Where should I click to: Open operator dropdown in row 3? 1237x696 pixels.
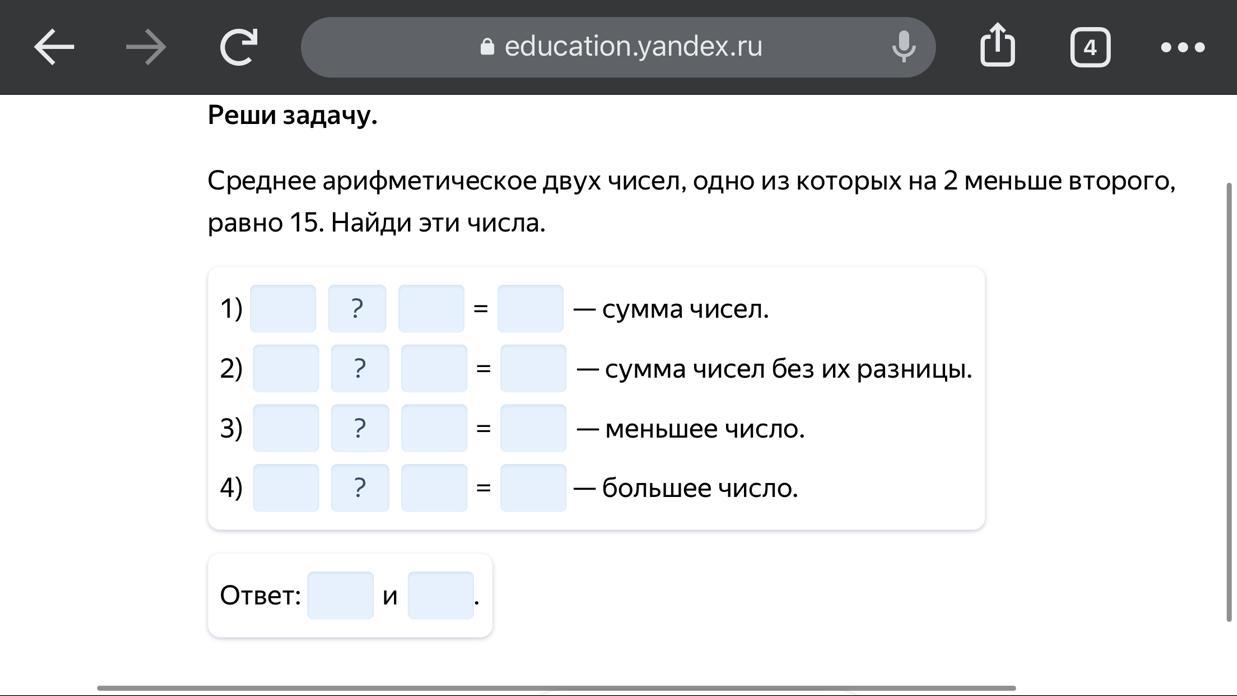[360, 428]
